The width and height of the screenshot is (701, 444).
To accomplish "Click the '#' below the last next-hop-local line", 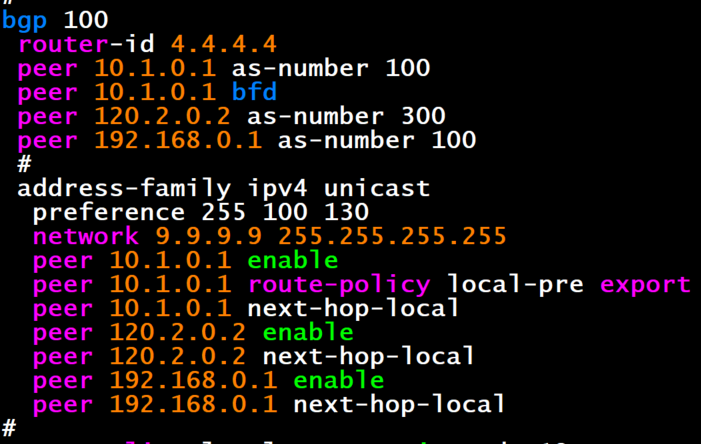I will pyautogui.click(x=9, y=428).
